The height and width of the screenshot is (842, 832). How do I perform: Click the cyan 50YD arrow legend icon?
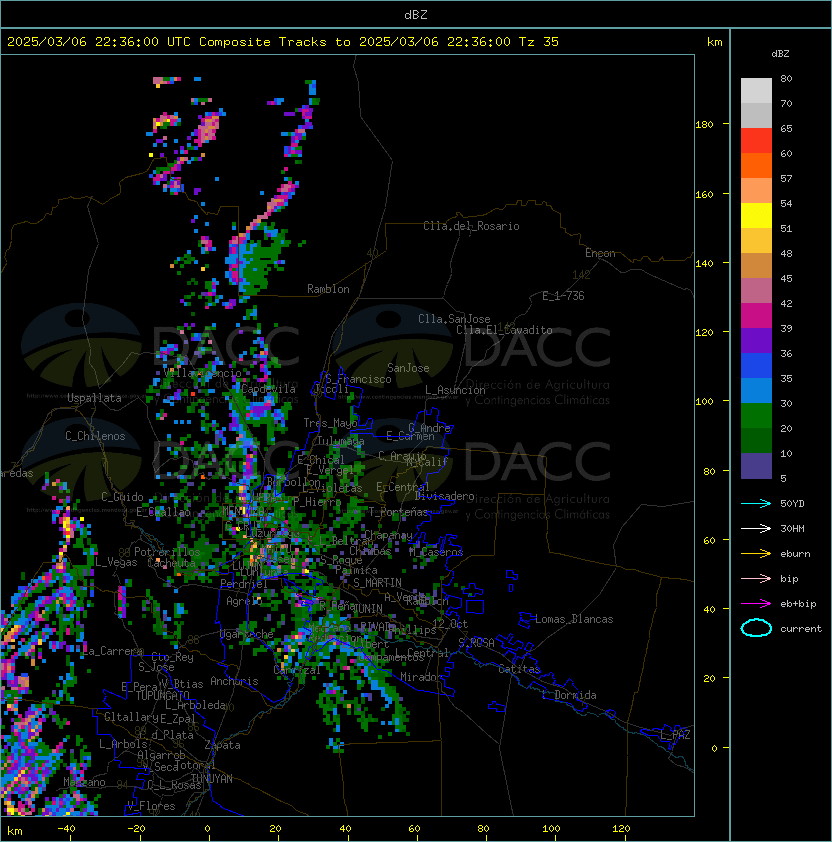click(756, 504)
